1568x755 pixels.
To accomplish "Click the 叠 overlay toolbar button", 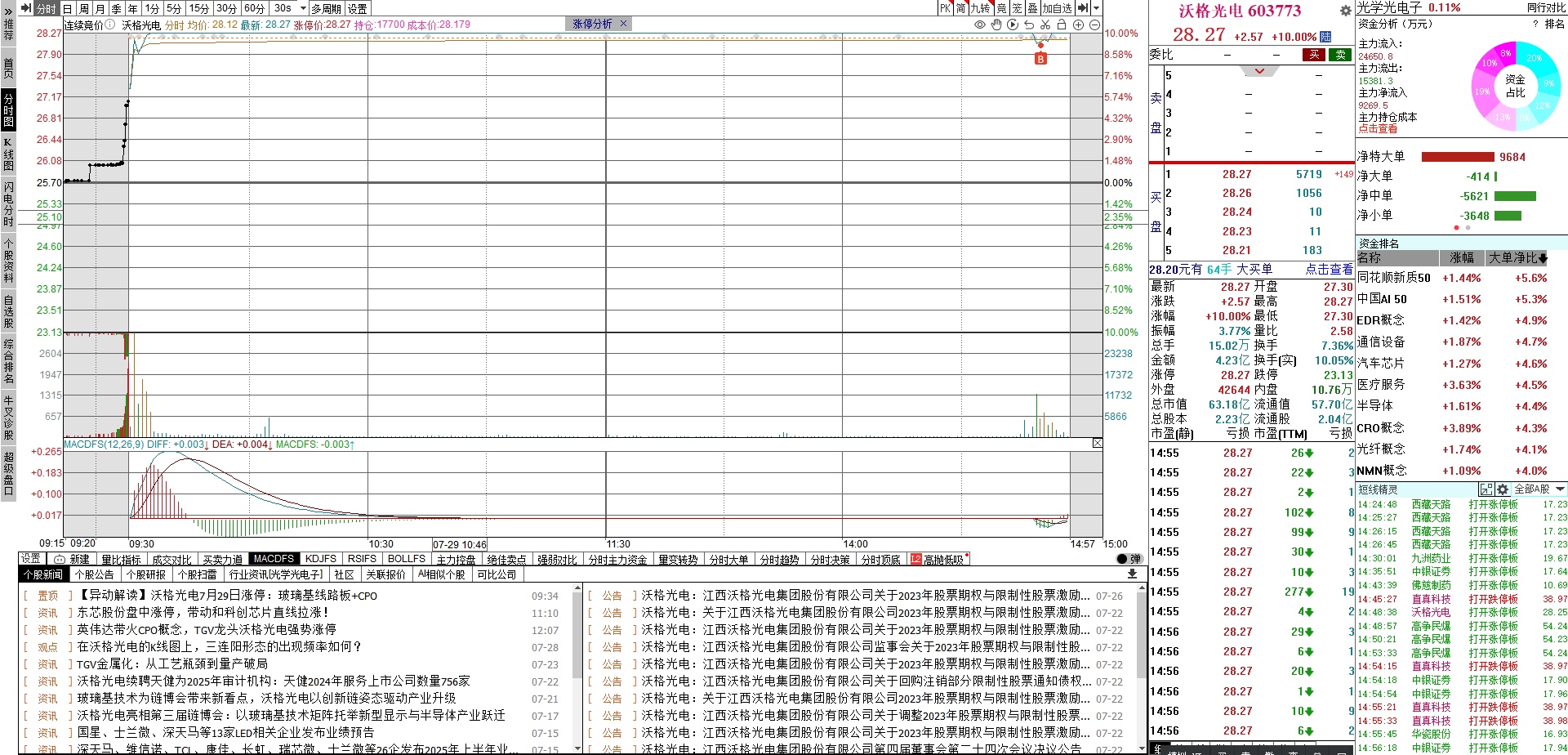I will (1032, 8).
